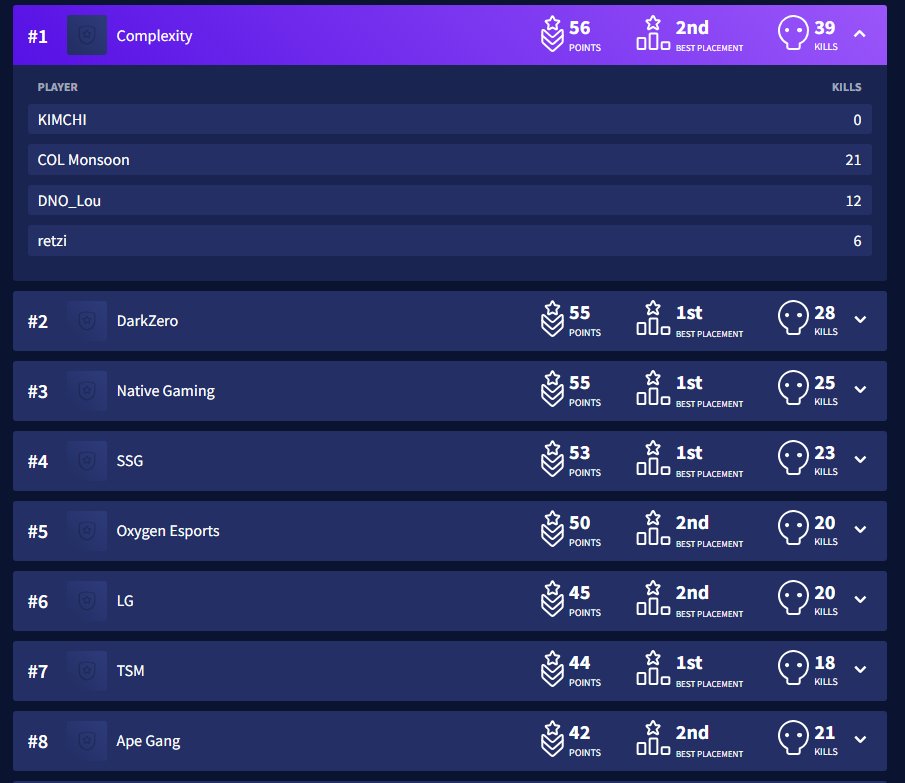Click the SSG team name
The height and width of the screenshot is (783, 905).
pyautogui.click(x=130, y=461)
